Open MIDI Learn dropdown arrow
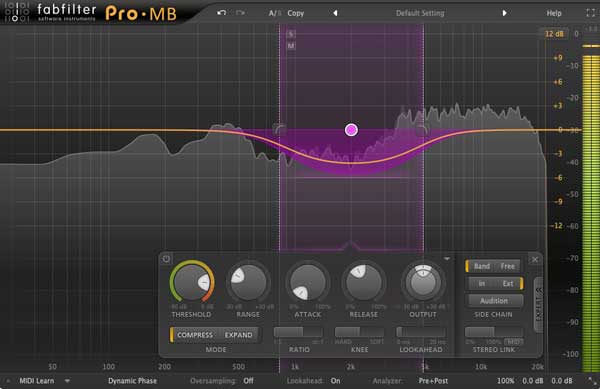Screen dimensions: 600x389 [67, 381]
